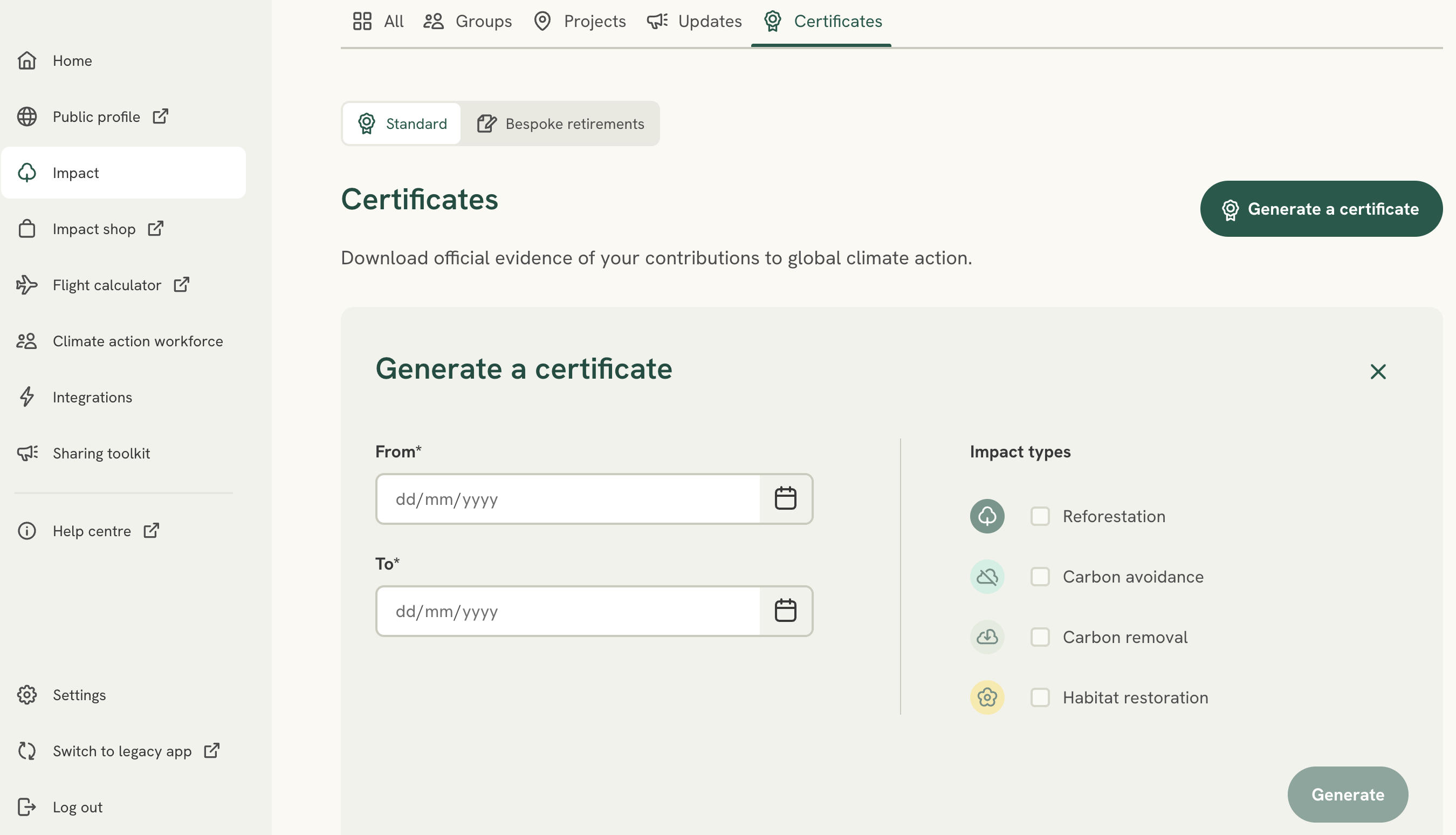Viewport: 1456px width, 835px height.
Task: Click external-link icon beside Switch to legacy app
Action: tap(212, 750)
